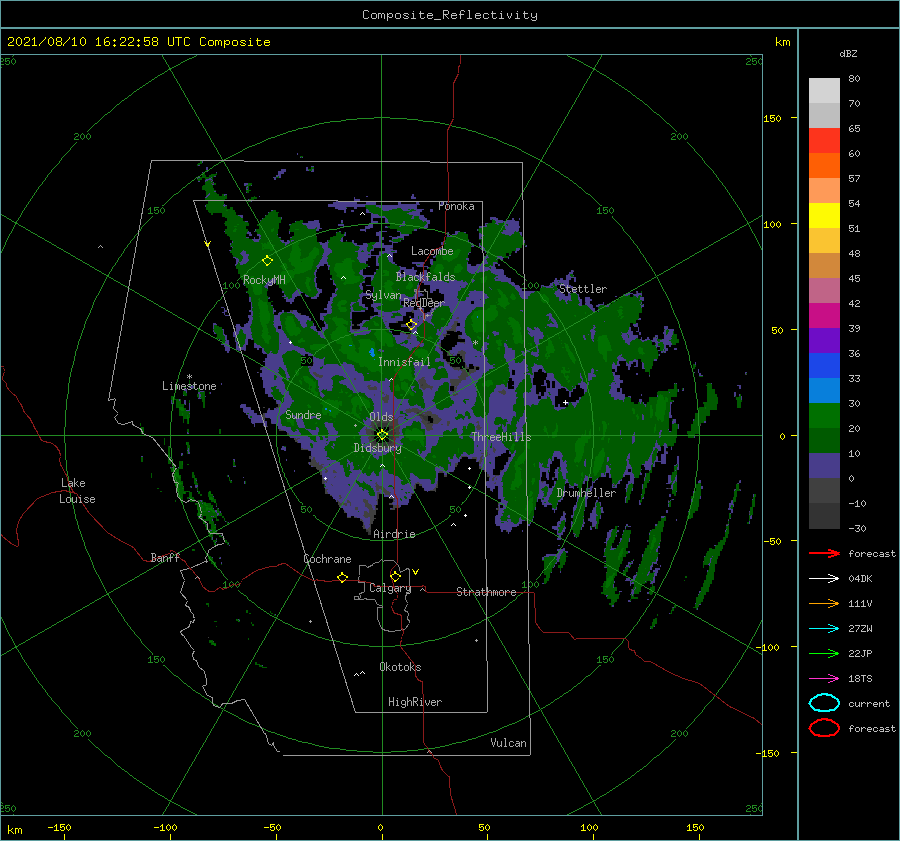Click the ThreeHills town label
Image resolution: width=900 pixels, height=841 pixels.
pos(501,437)
